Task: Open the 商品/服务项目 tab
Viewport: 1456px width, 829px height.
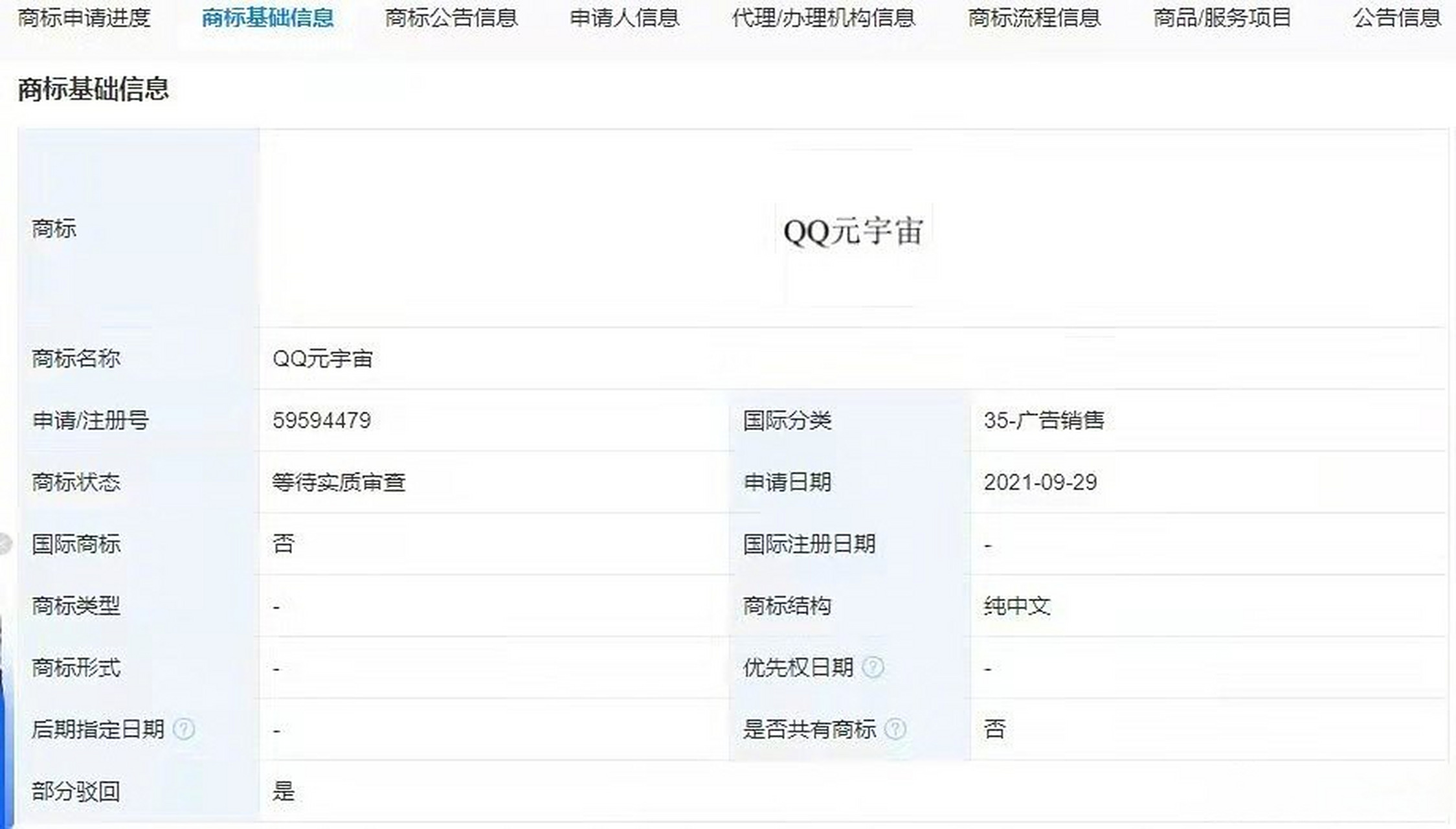Action: point(1222,18)
